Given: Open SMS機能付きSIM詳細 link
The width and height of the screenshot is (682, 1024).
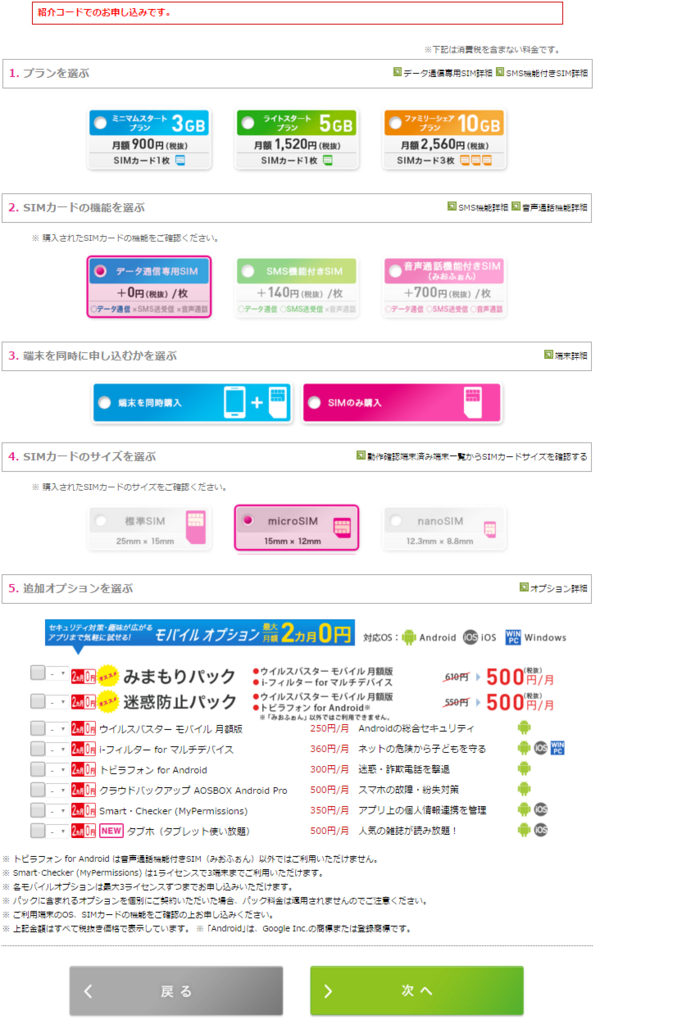Looking at the screenshot, I should [x=542, y=73].
